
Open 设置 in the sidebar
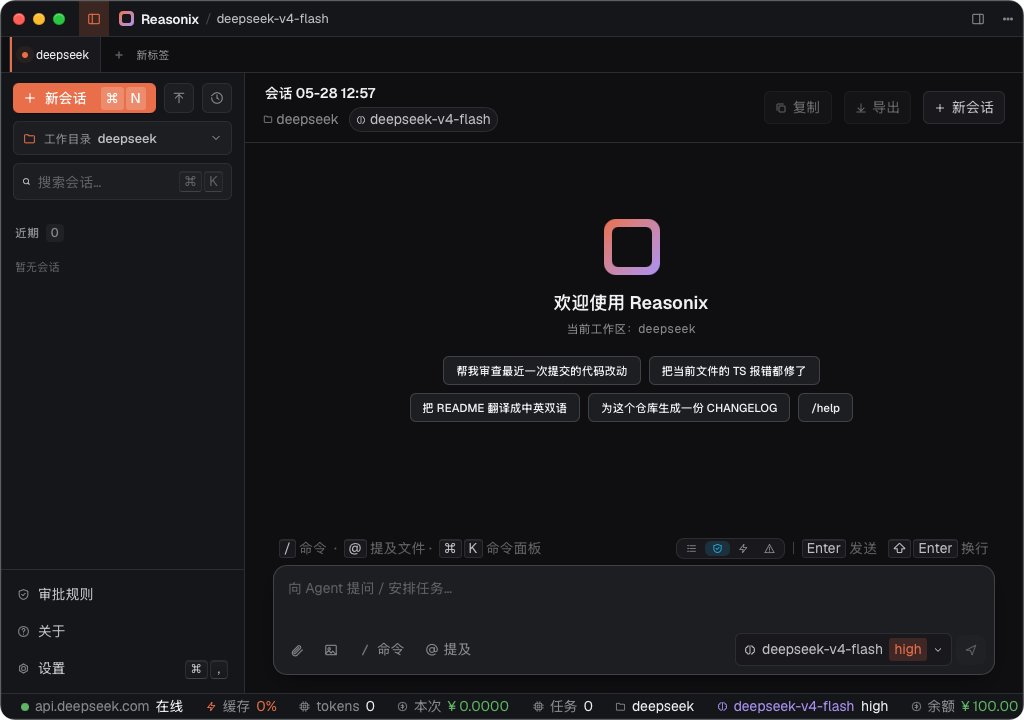pyautogui.click(x=122, y=668)
